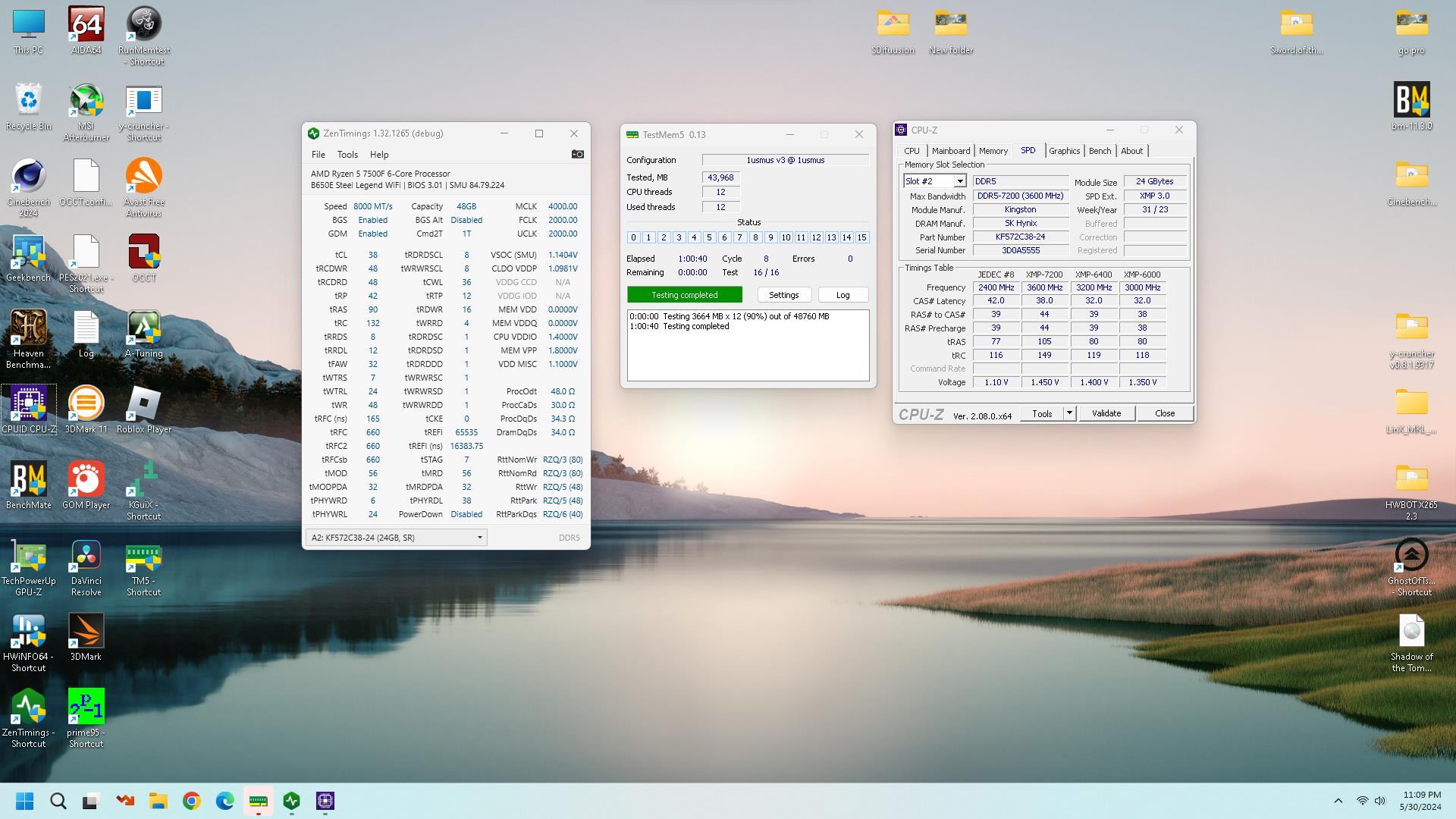The width and height of the screenshot is (1456, 819).
Task: Open the CPU-Z Slot #2 selection dropdown
Action: click(959, 181)
